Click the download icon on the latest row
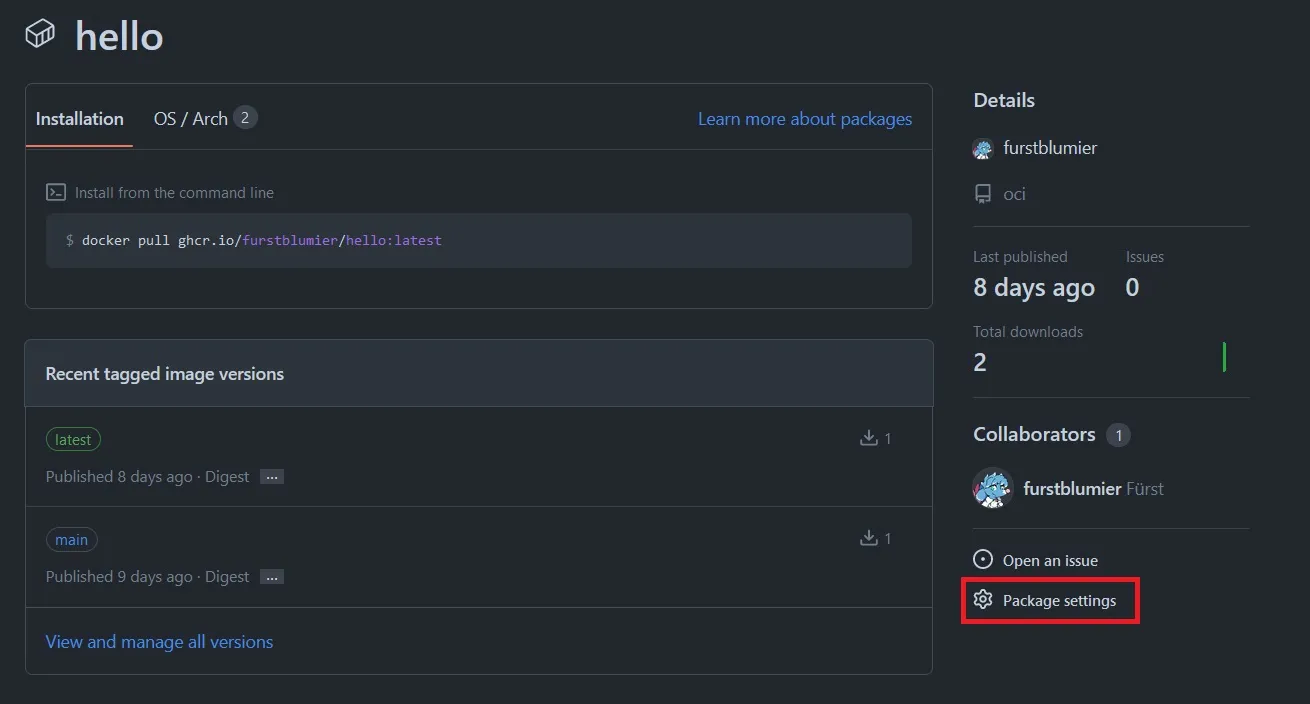Screen dimensions: 1310x704 point(868,438)
